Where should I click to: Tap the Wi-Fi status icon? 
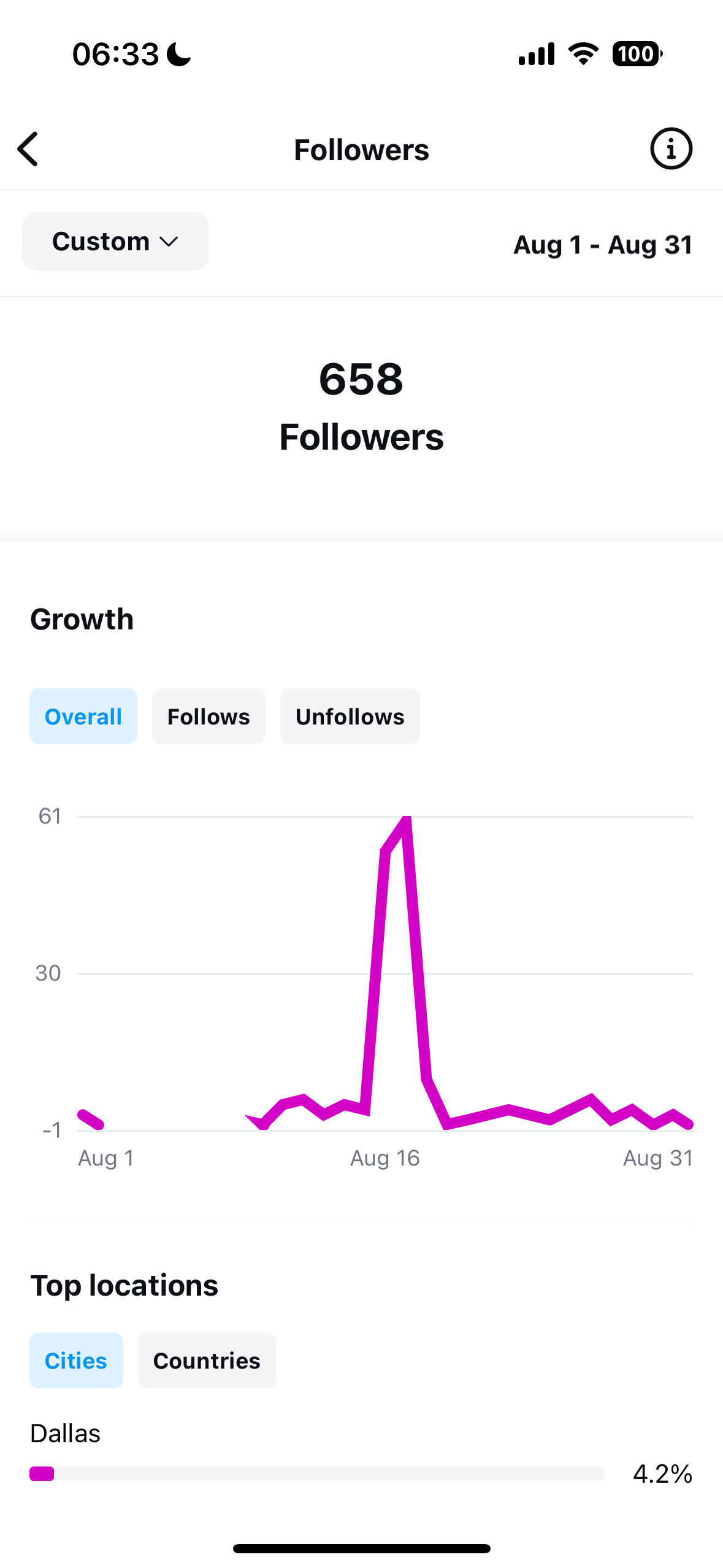click(x=583, y=54)
